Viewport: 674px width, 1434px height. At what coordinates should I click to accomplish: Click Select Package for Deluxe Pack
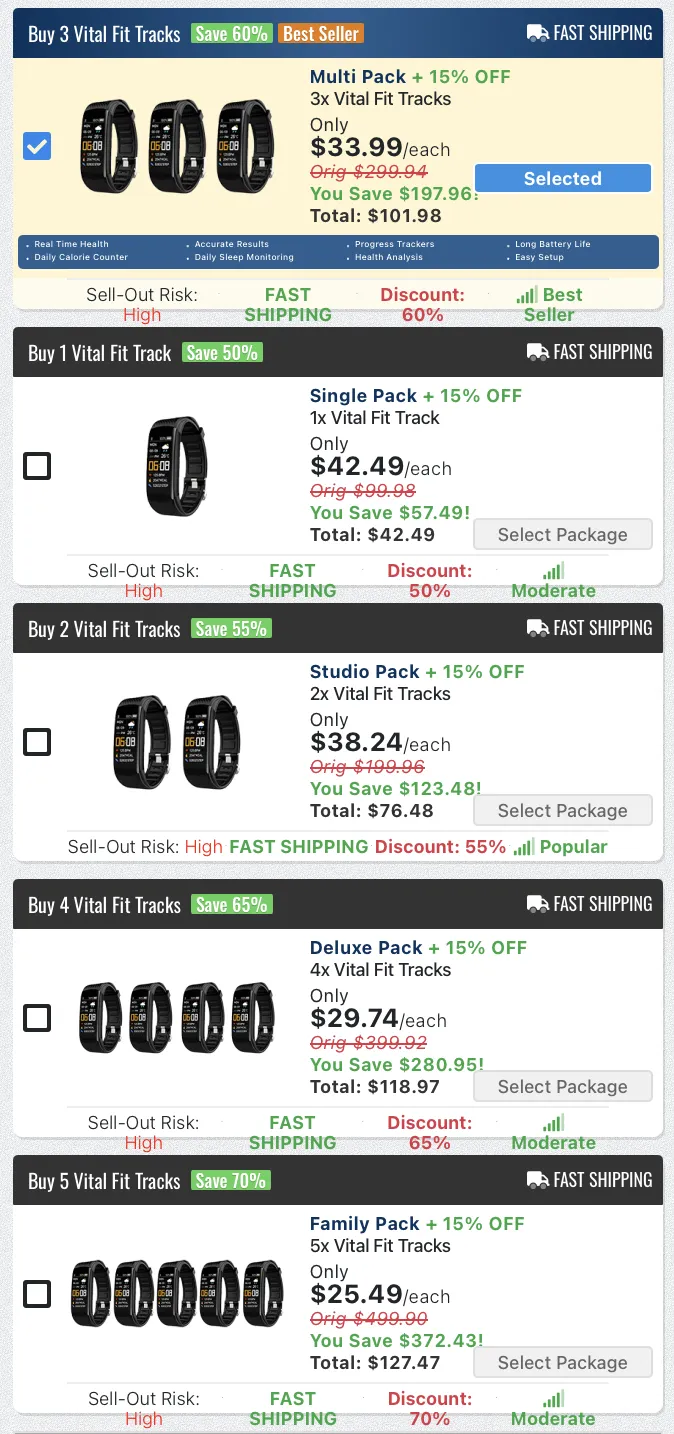(562, 1086)
